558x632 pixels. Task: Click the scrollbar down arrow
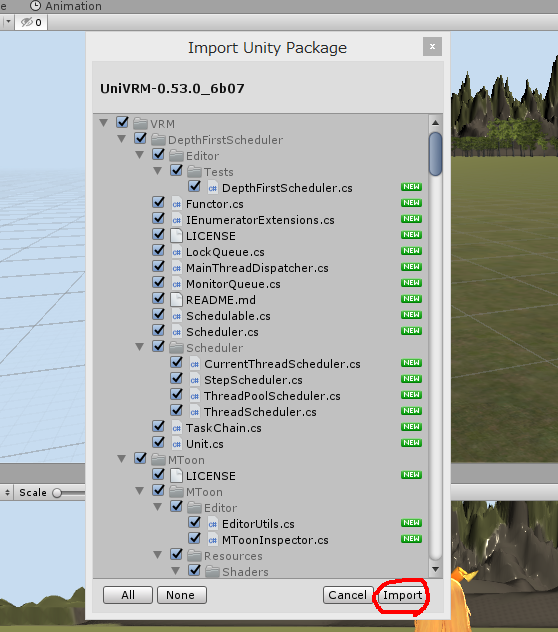(435, 569)
